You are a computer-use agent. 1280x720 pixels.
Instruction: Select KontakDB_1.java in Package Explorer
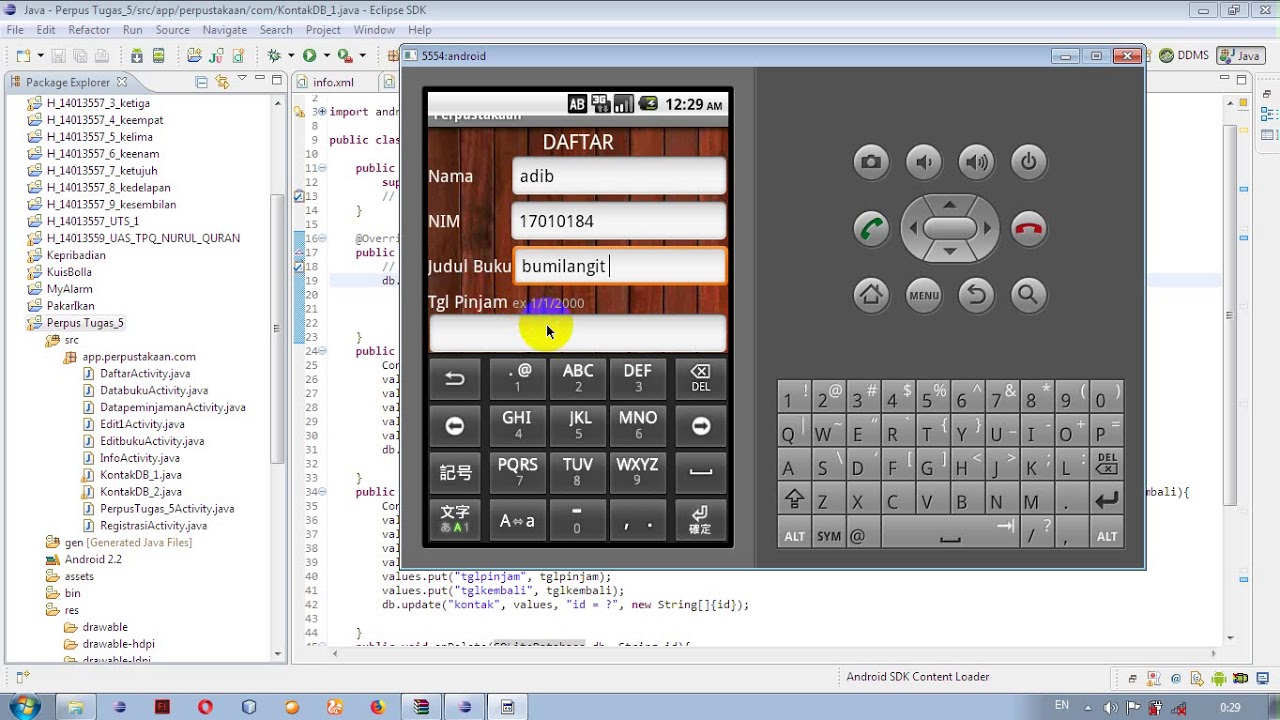140,475
